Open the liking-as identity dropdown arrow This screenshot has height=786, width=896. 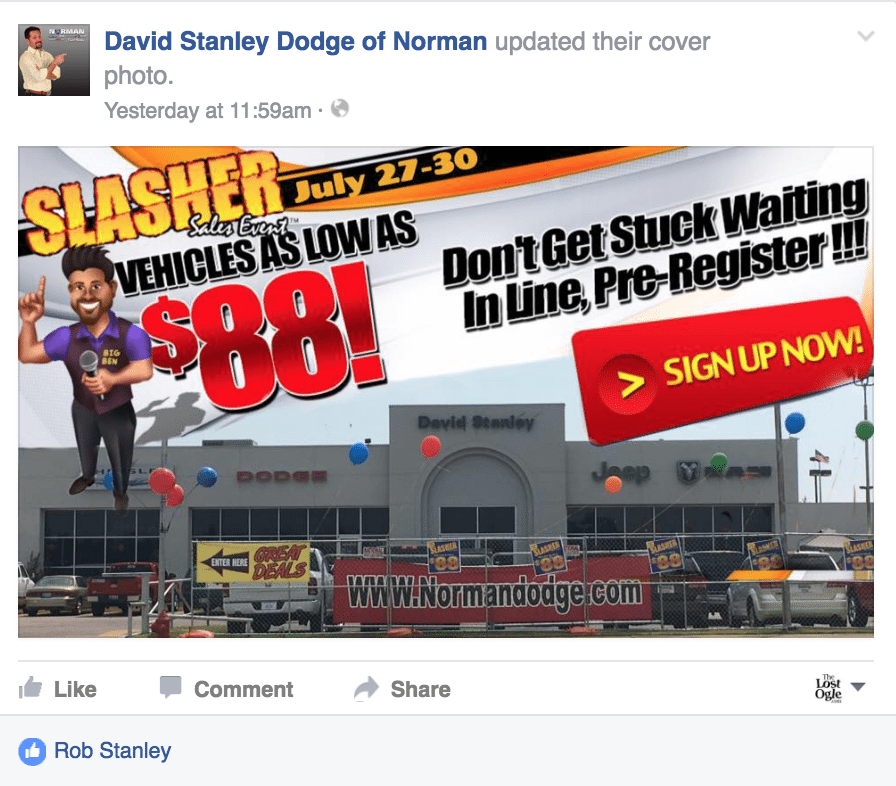coord(858,687)
